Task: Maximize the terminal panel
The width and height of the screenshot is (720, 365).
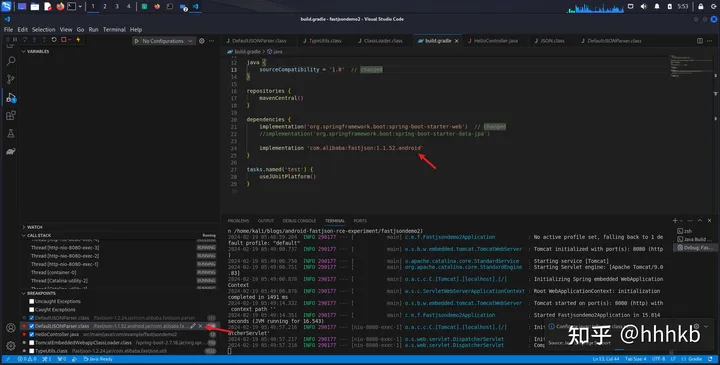Action: pyautogui.click(x=700, y=221)
